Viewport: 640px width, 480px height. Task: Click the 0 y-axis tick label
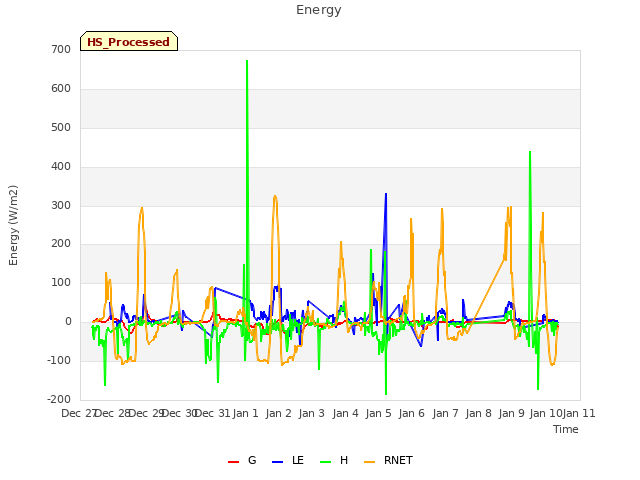pyautogui.click(x=68, y=322)
